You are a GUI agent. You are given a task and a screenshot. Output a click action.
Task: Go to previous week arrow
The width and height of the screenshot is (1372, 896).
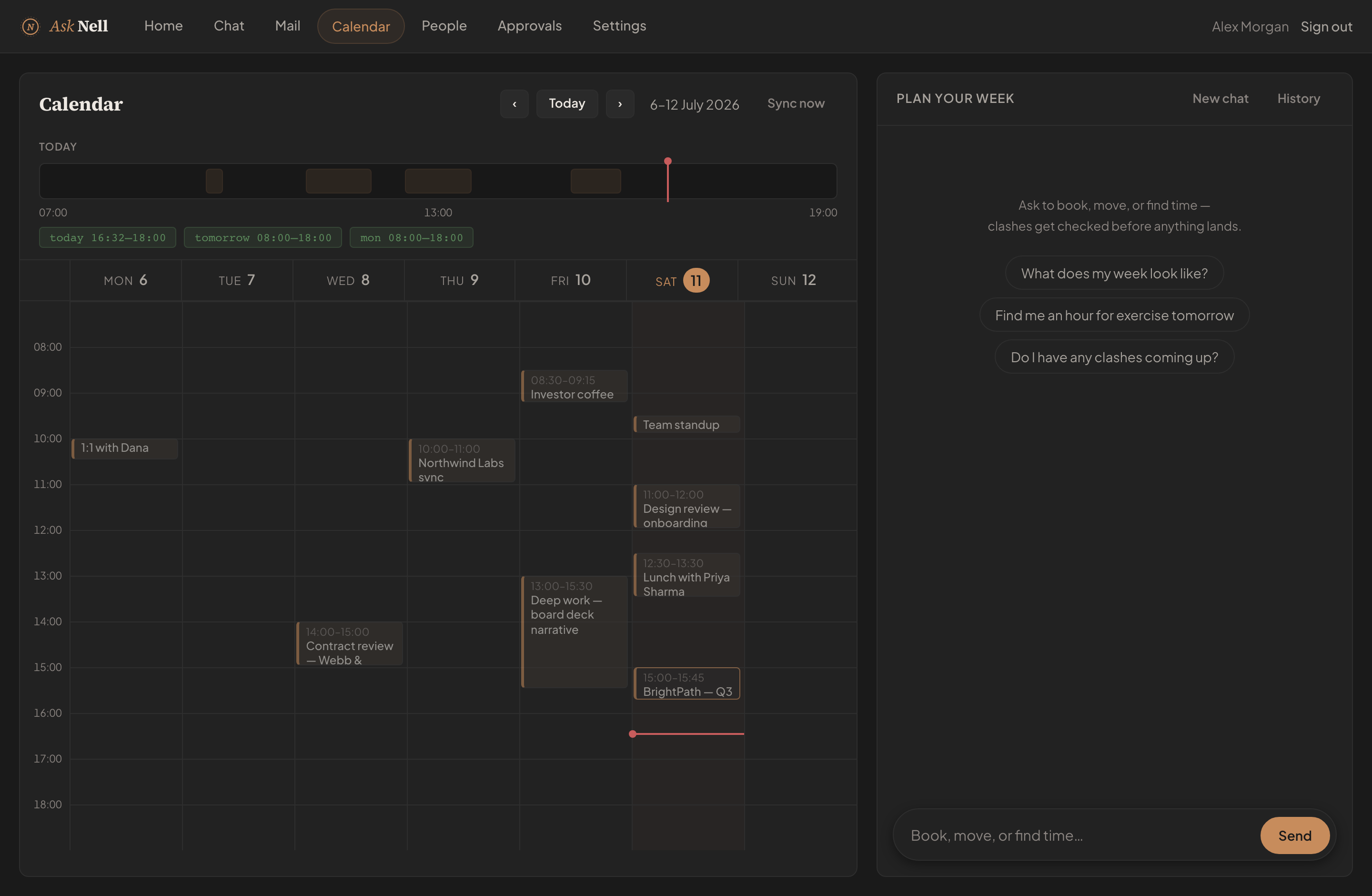pos(514,104)
